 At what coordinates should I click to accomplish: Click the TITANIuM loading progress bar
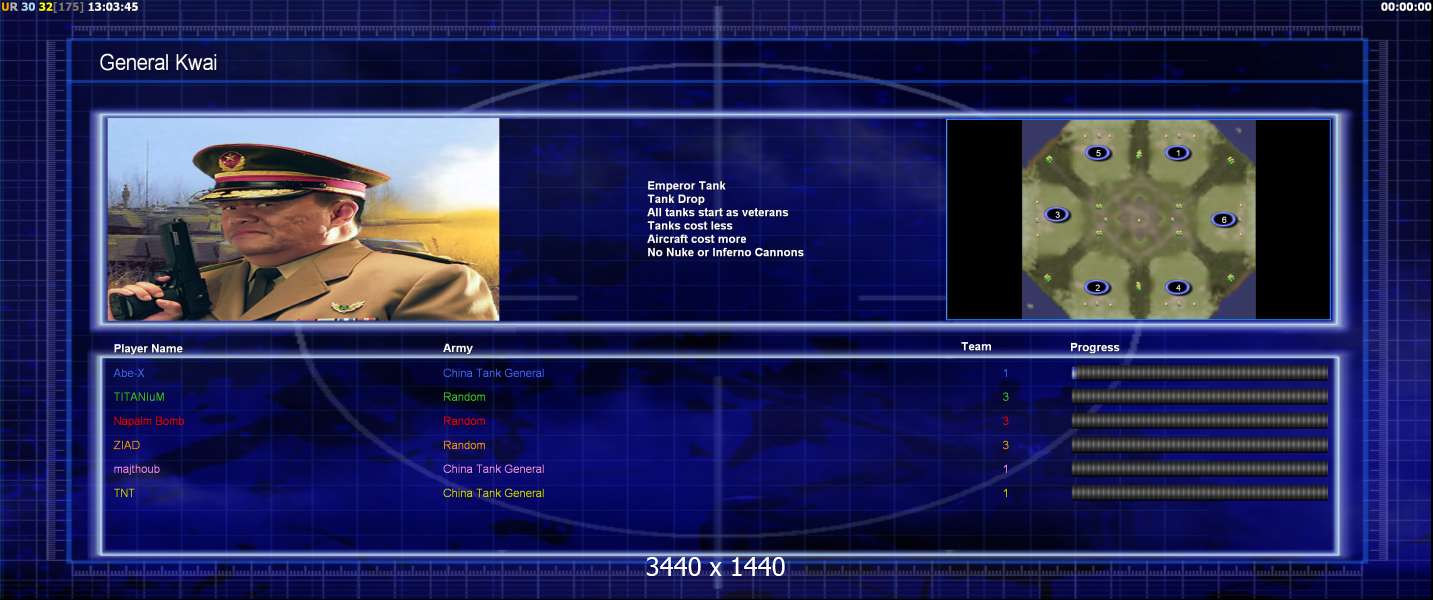[x=1200, y=397]
